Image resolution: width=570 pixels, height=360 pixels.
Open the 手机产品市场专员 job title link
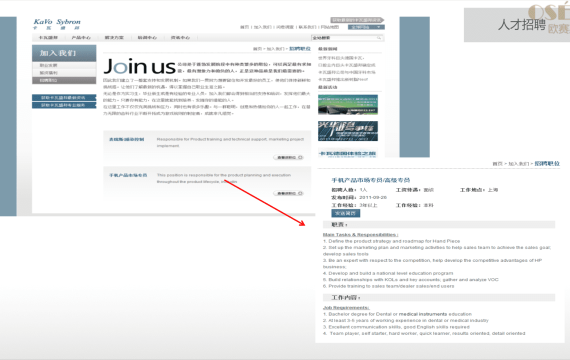(x=128, y=175)
